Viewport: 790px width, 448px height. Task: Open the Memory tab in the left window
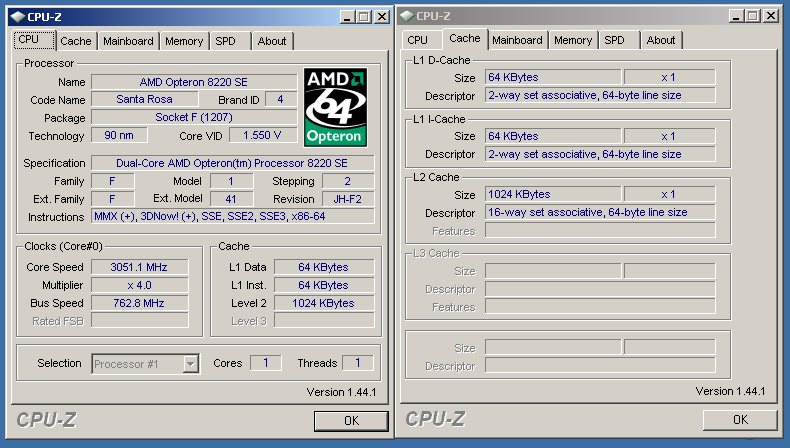pos(184,41)
